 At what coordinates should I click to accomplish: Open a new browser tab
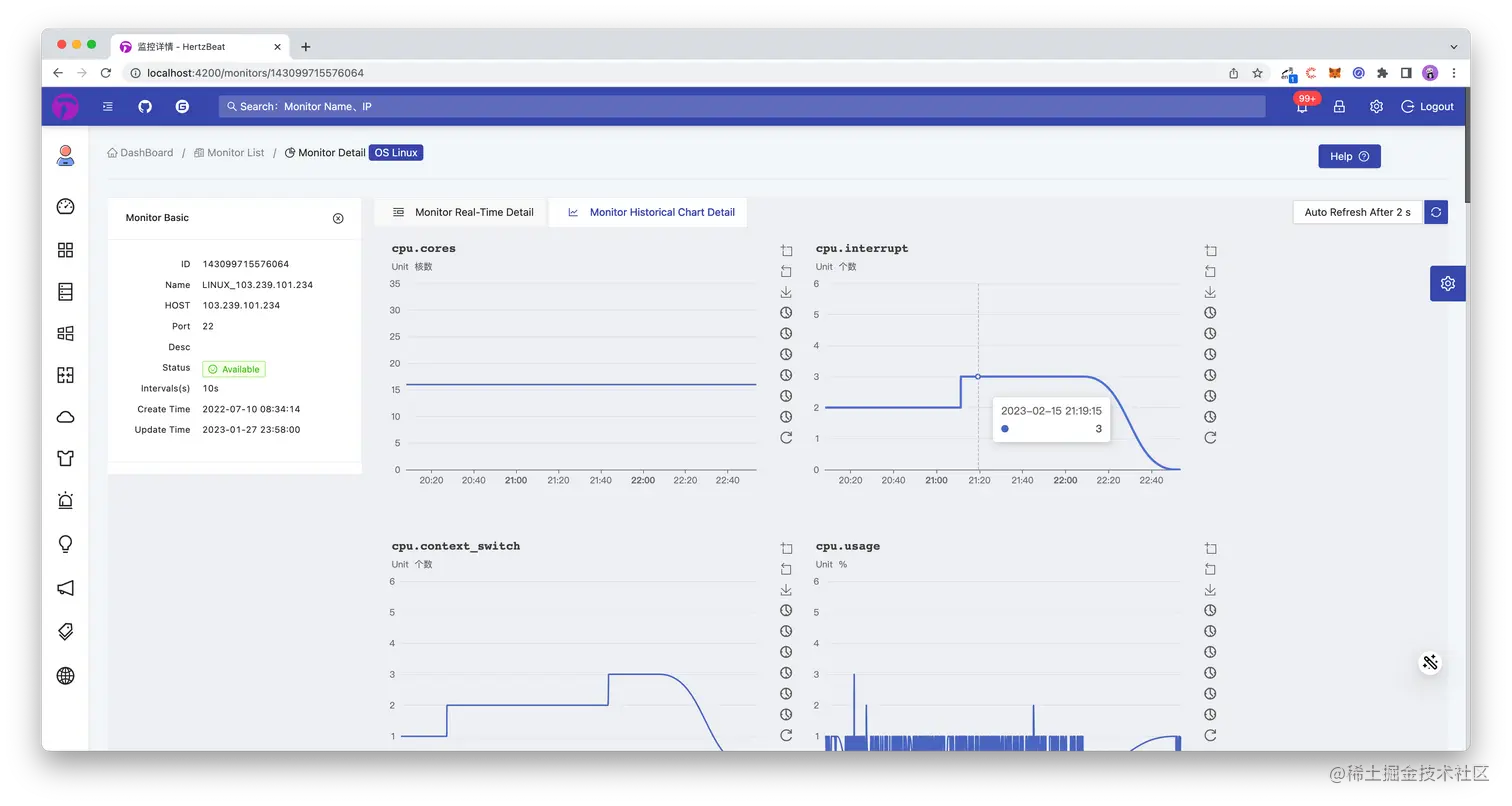pos(306,47)
